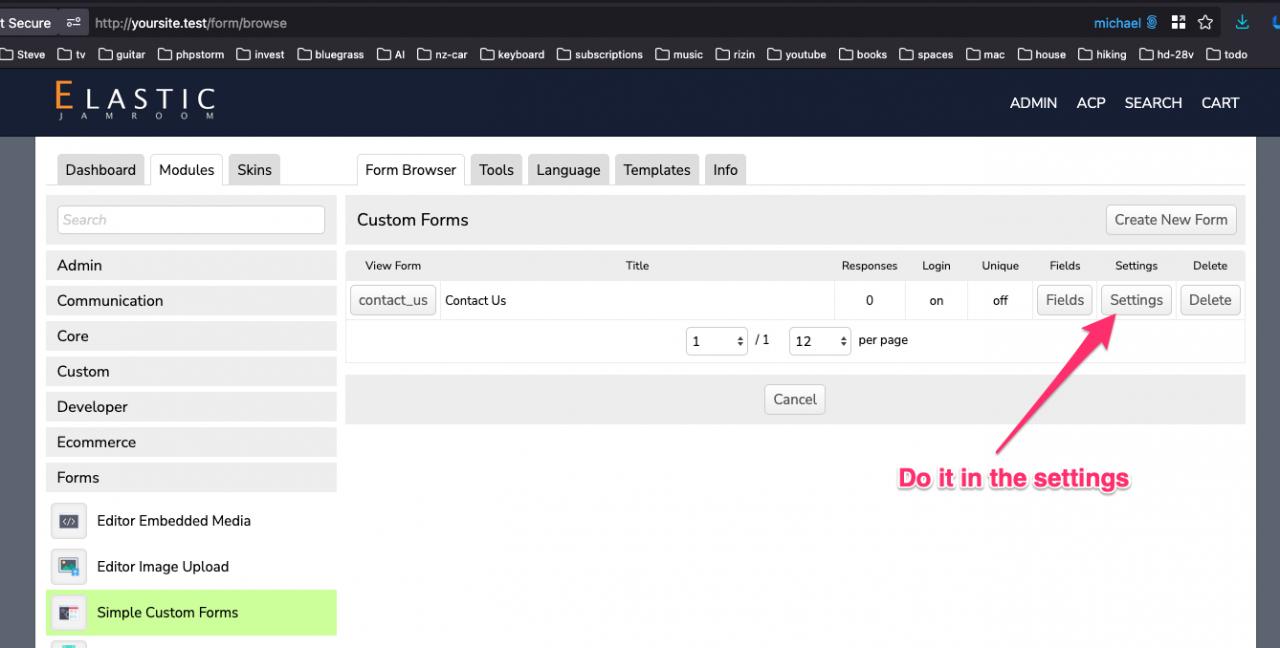Screen dimensions: 1280x648
Task: Expand the Communication module category
Action: pos(191,301)
